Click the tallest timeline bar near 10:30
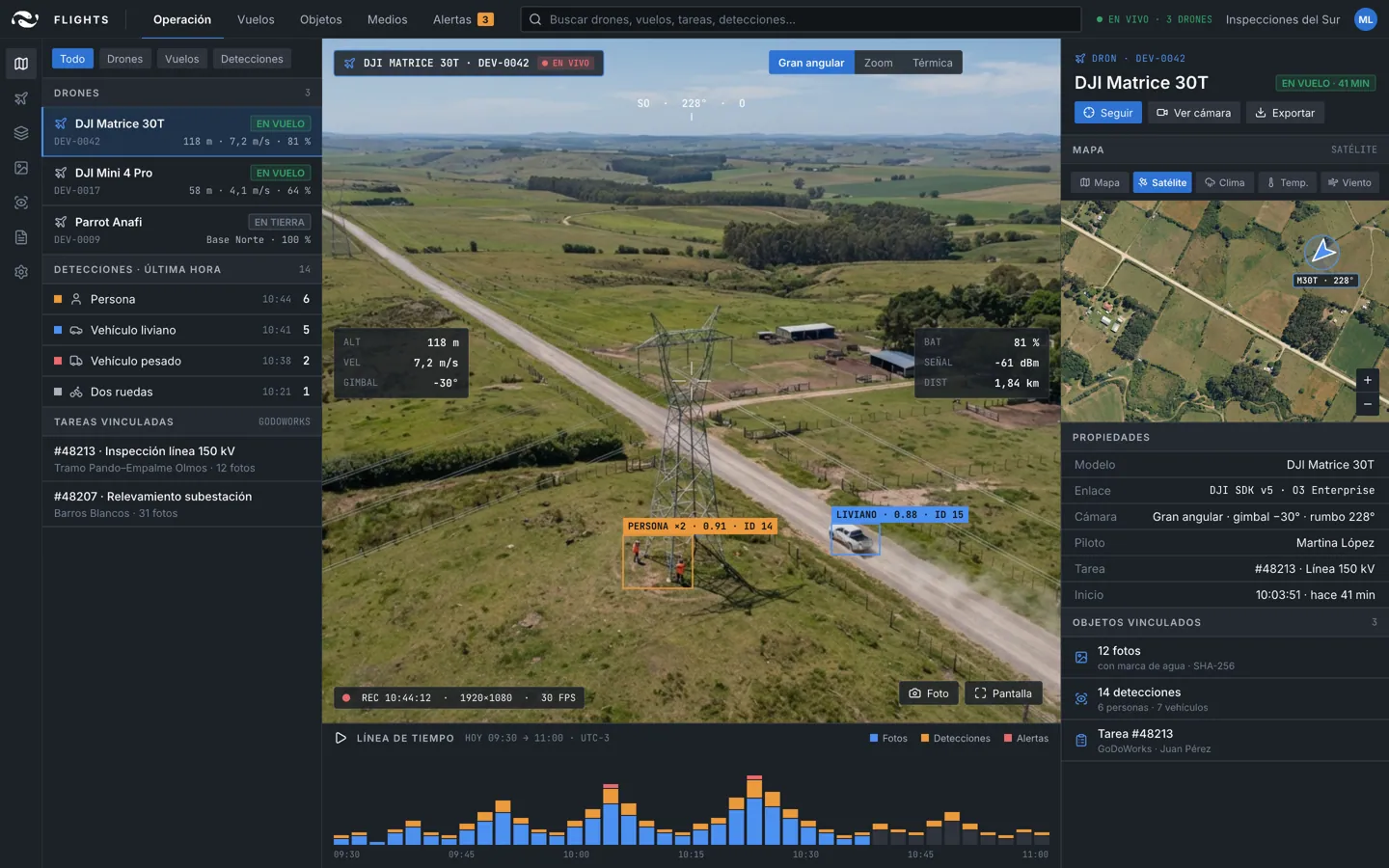The height and width of the screenshot is (868, 1389). 754,810
